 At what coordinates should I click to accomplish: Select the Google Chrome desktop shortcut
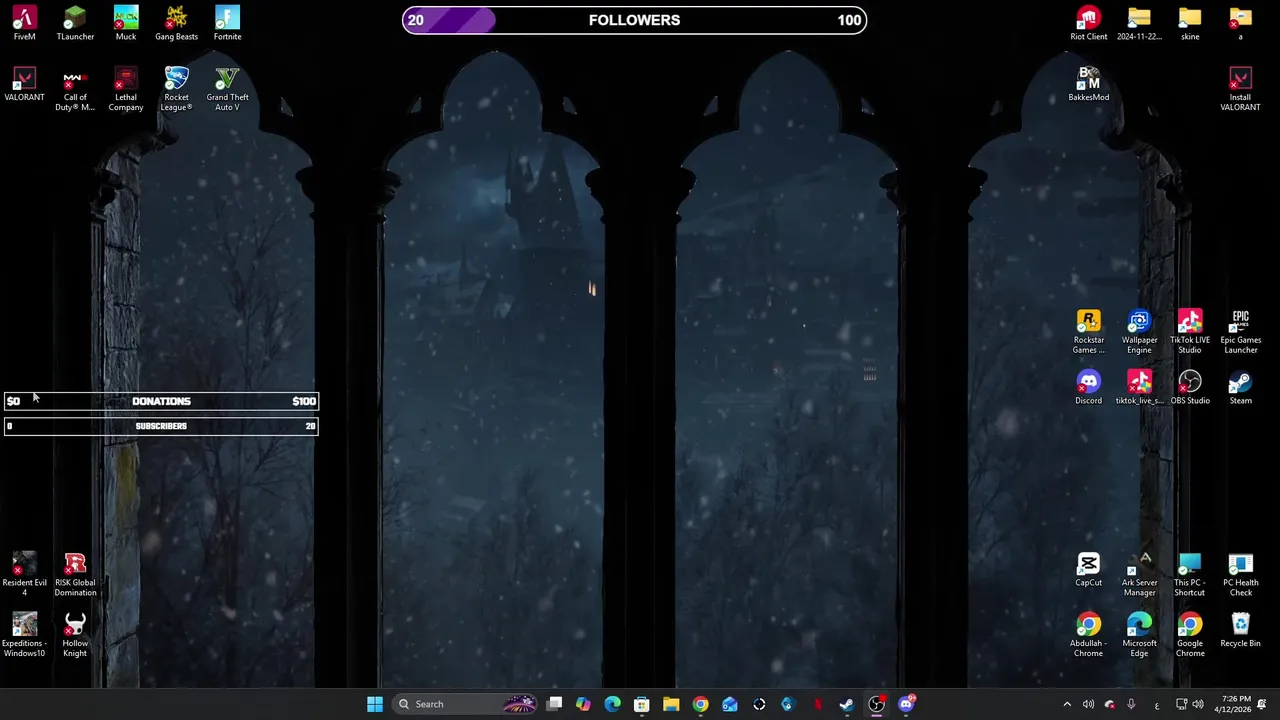1190,636
